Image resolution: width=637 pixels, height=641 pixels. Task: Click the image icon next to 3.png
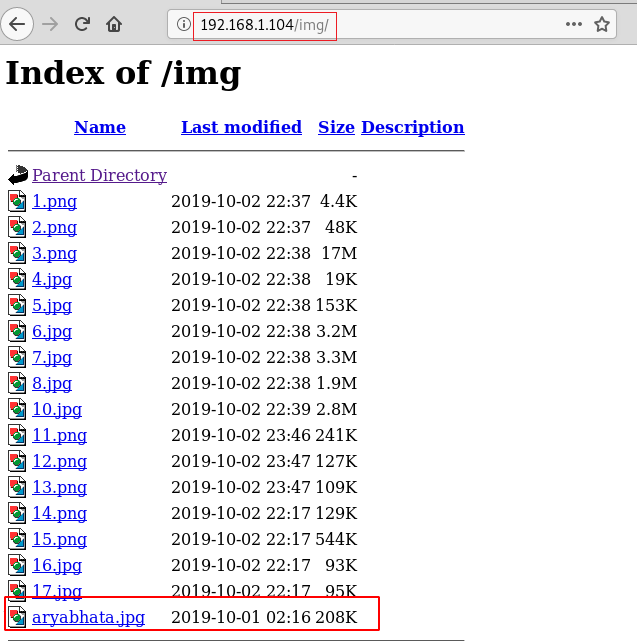tap(17, 253)
